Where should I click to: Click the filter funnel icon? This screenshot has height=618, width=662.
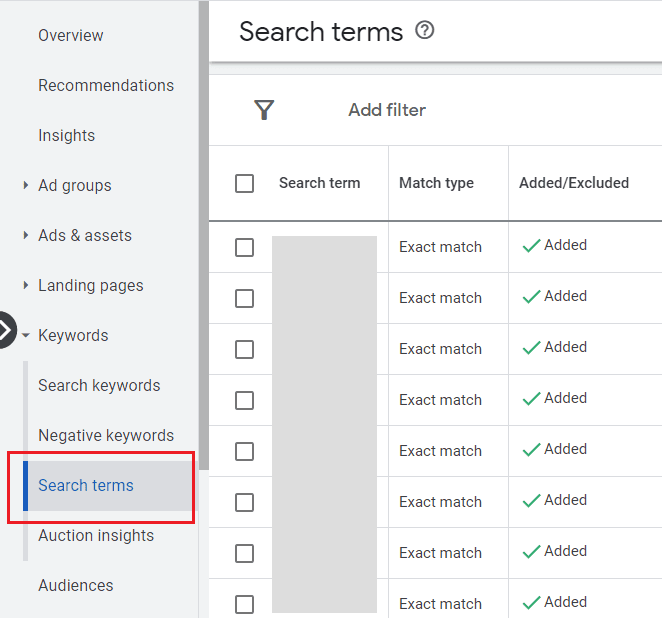pyautogui.click(x=264, y=110)
